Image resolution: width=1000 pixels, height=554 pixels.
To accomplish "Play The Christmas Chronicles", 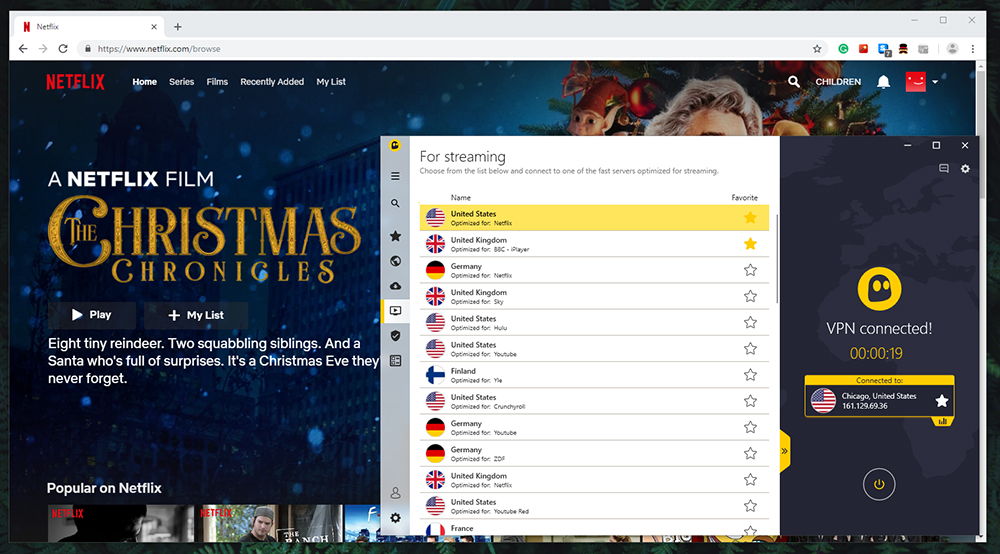I will tap(92, 315).
